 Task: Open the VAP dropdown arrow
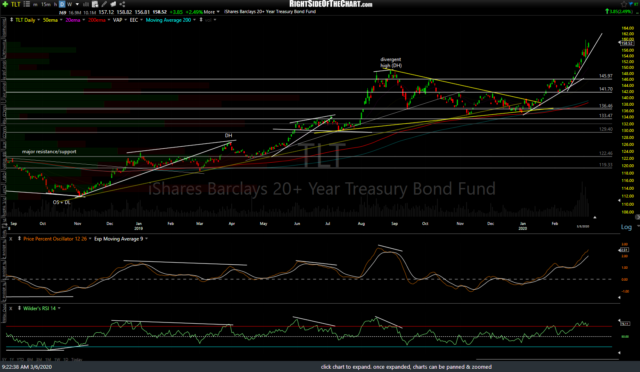(125, 20)
